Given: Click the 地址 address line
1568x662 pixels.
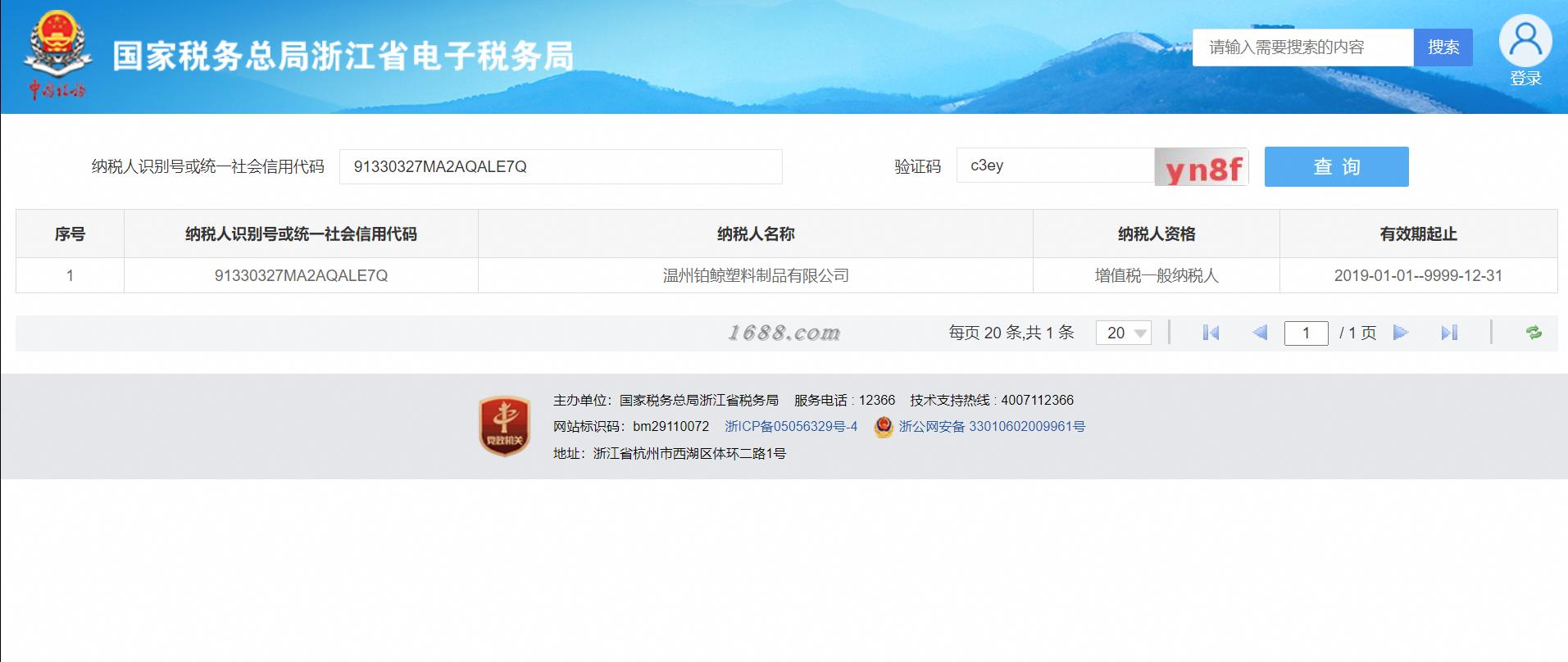Looking at the screenshot, I should click(670, 453).
